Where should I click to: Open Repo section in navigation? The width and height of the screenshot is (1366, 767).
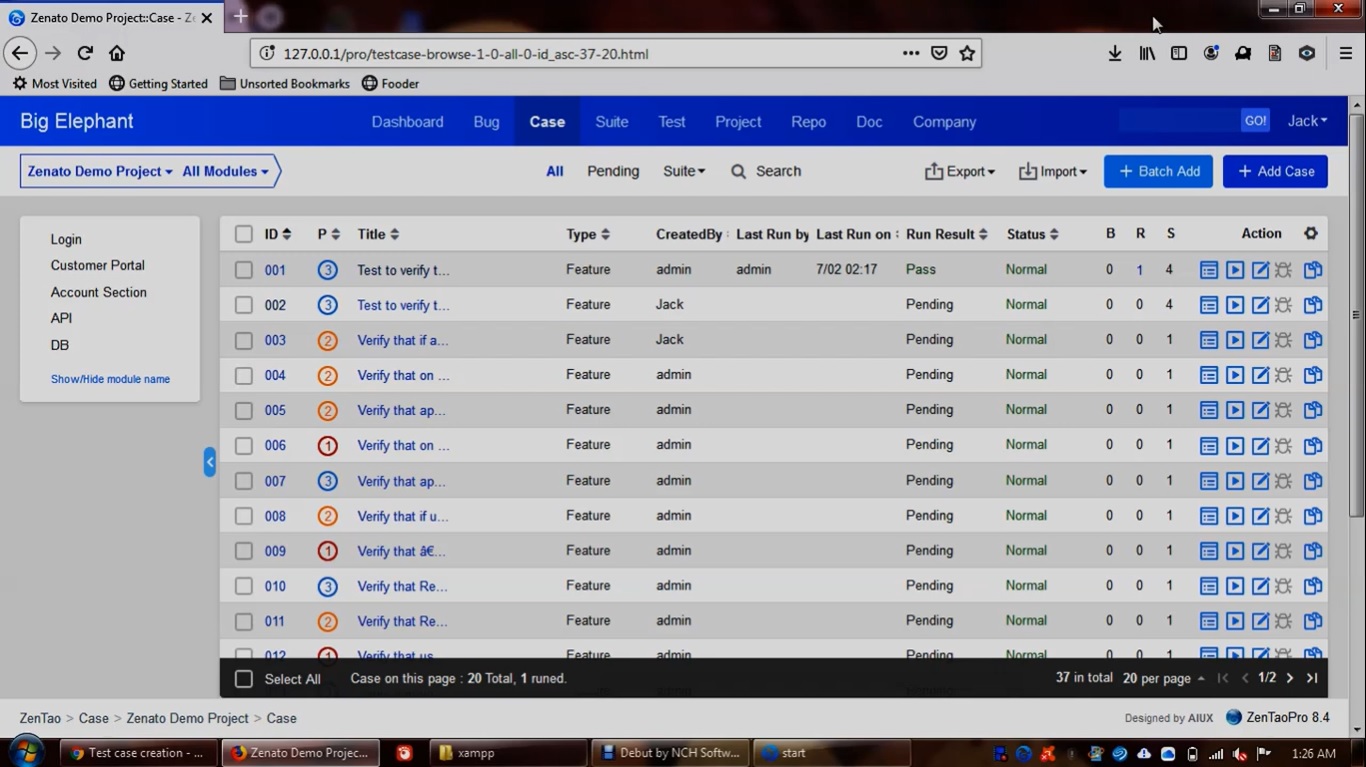pyautogui.click(x=808, y=121)
